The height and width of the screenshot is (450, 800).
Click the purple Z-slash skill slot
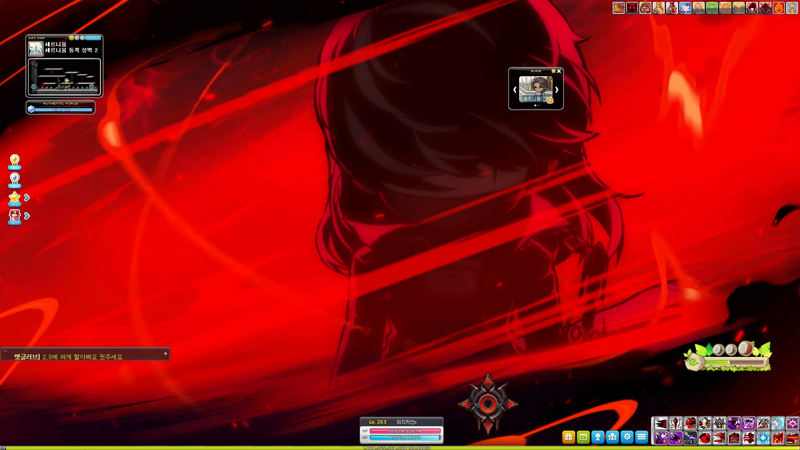748,422
